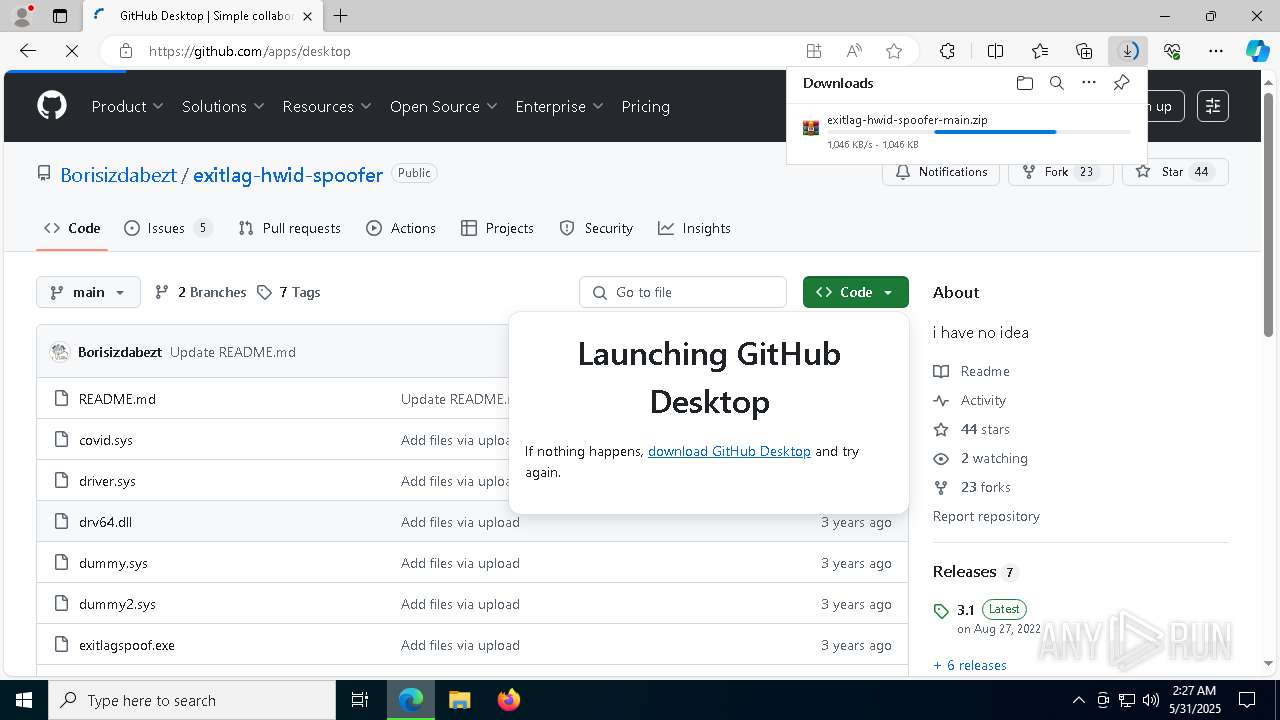Image resolution: width=1280 pixels, height=720 pixels.
Task: Click the GitHub logo icon
Action: pyautogui.click(x=52, y=106)
